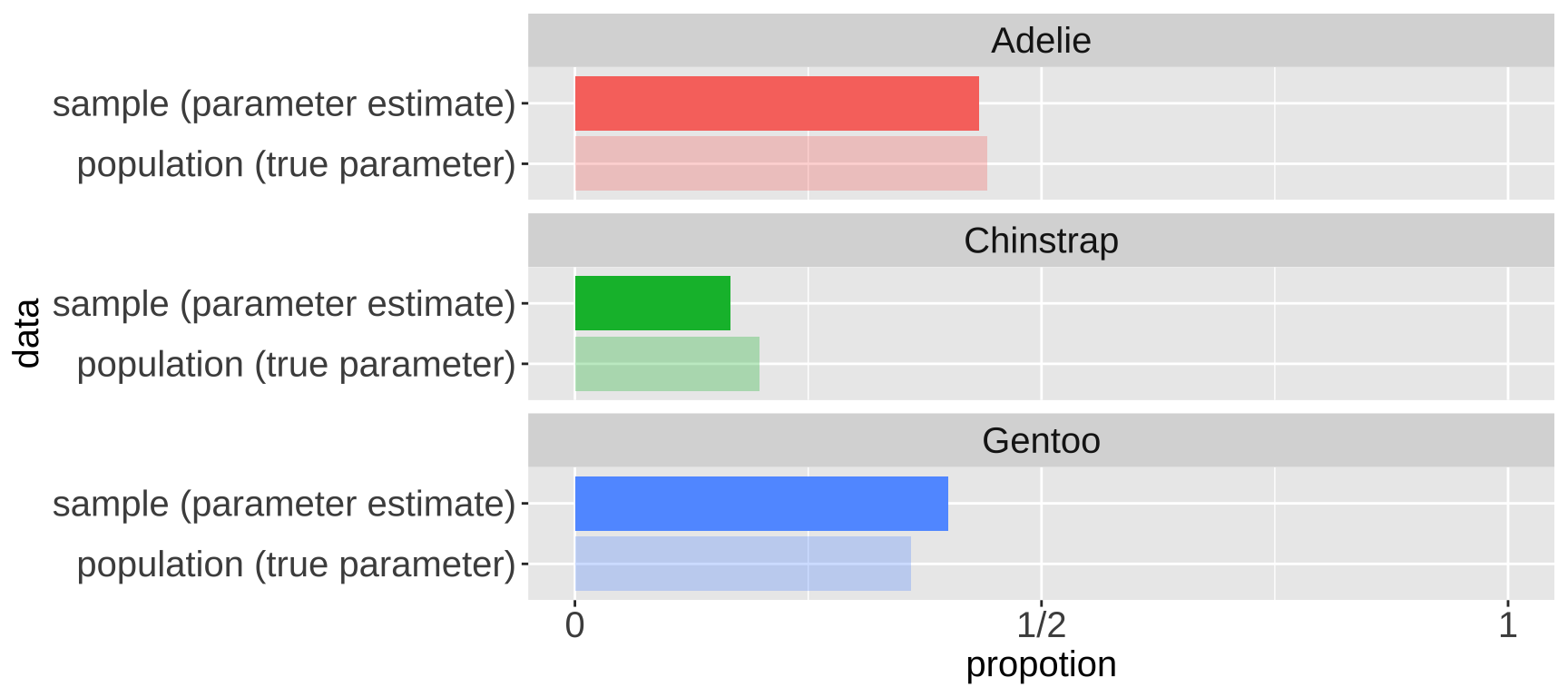Click the Adelie facet header

pos(1041,41)
